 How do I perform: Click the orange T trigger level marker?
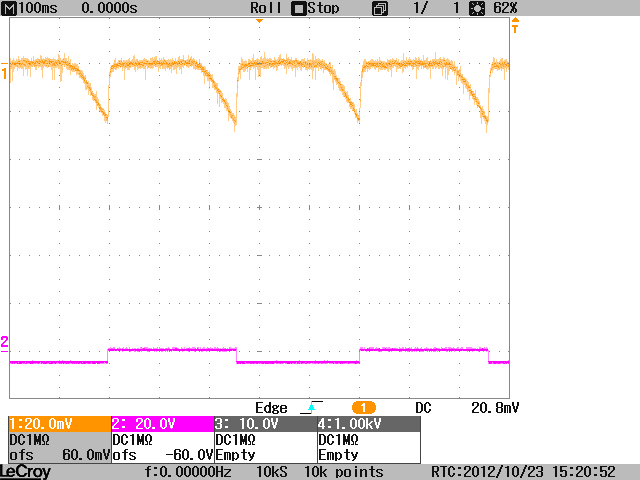pyautogui.click(x=515, y=25)
